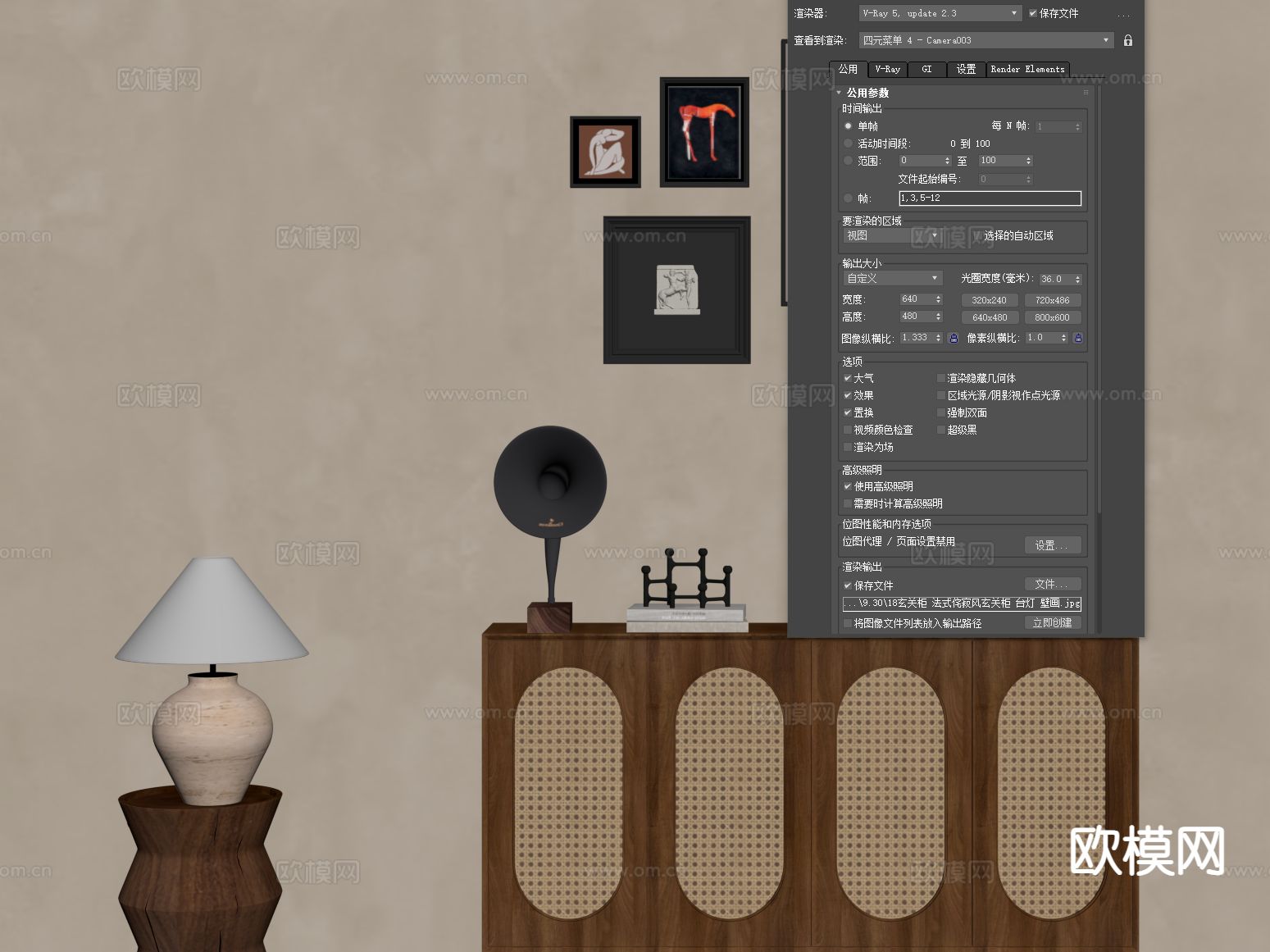Switch to the V-Ray tab

(x=887, y=69)
